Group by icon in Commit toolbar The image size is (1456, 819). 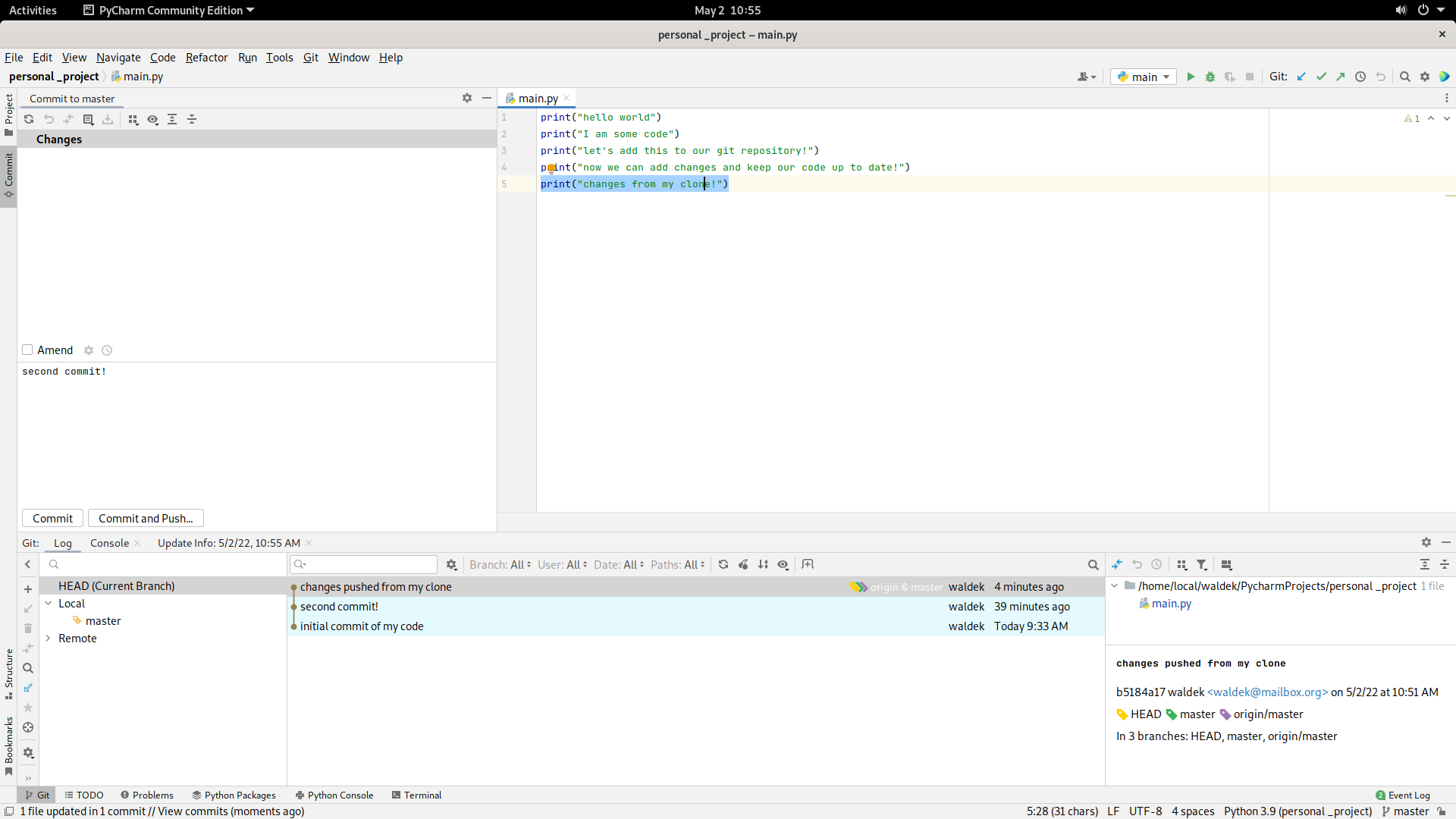pos(133,119)
